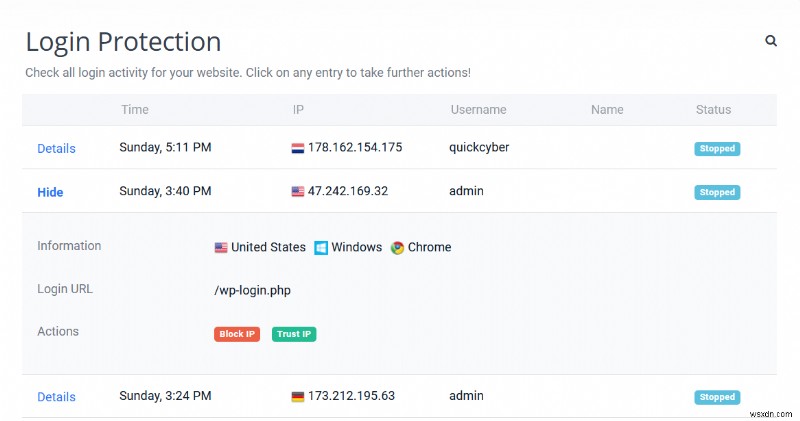Viewport: 800px width, 421px height.
Task: Click the US flag beside 47.242.169.32
Action: [297, 191]
